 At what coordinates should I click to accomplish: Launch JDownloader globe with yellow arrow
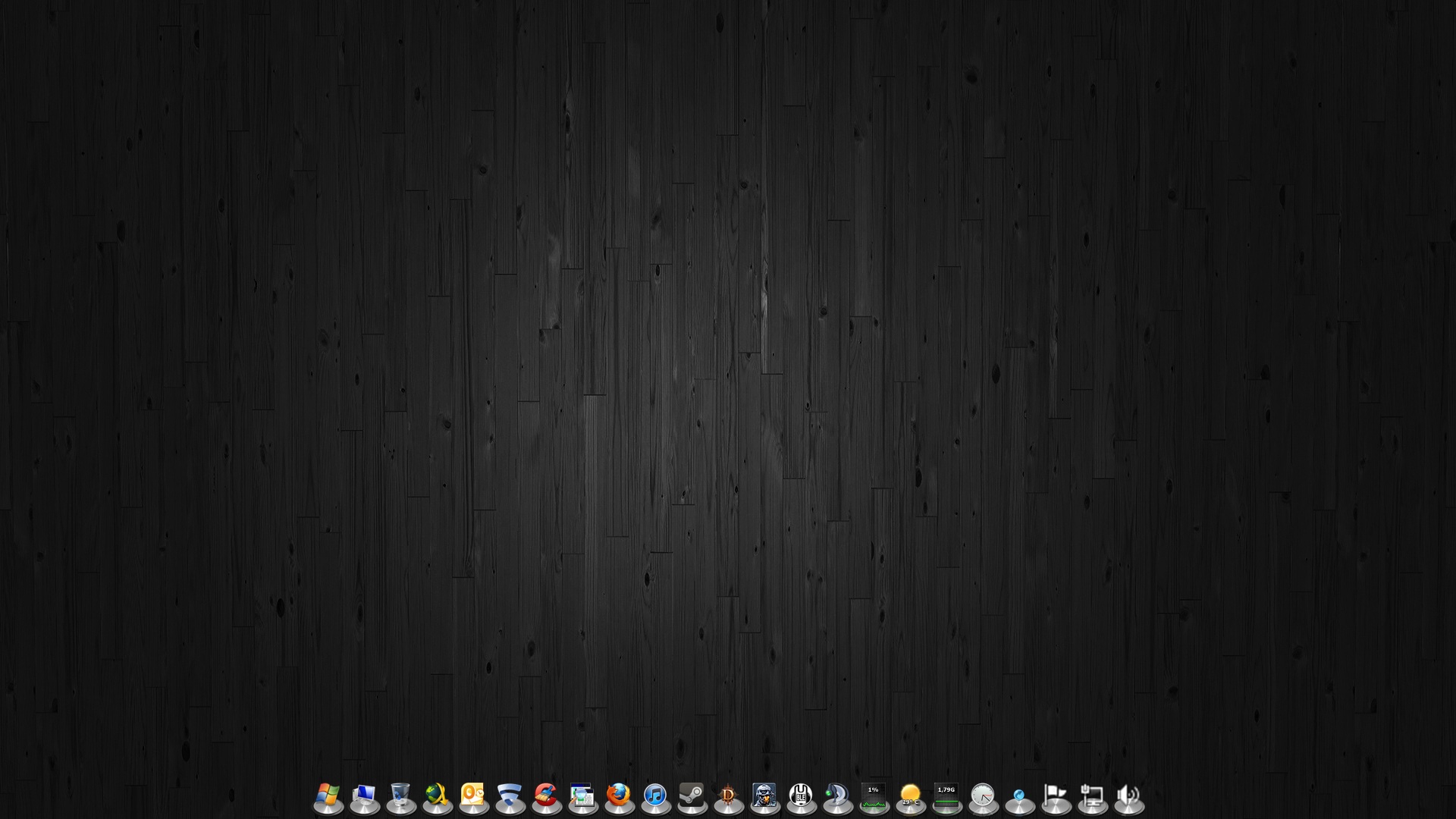pos(437,795)
